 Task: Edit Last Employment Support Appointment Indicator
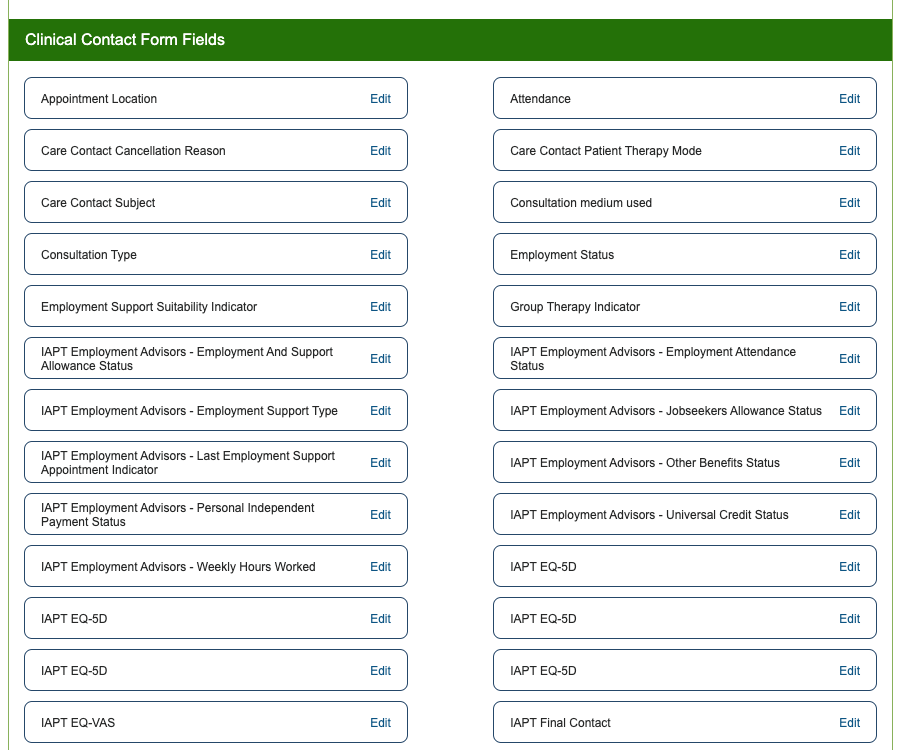(380, 463)
